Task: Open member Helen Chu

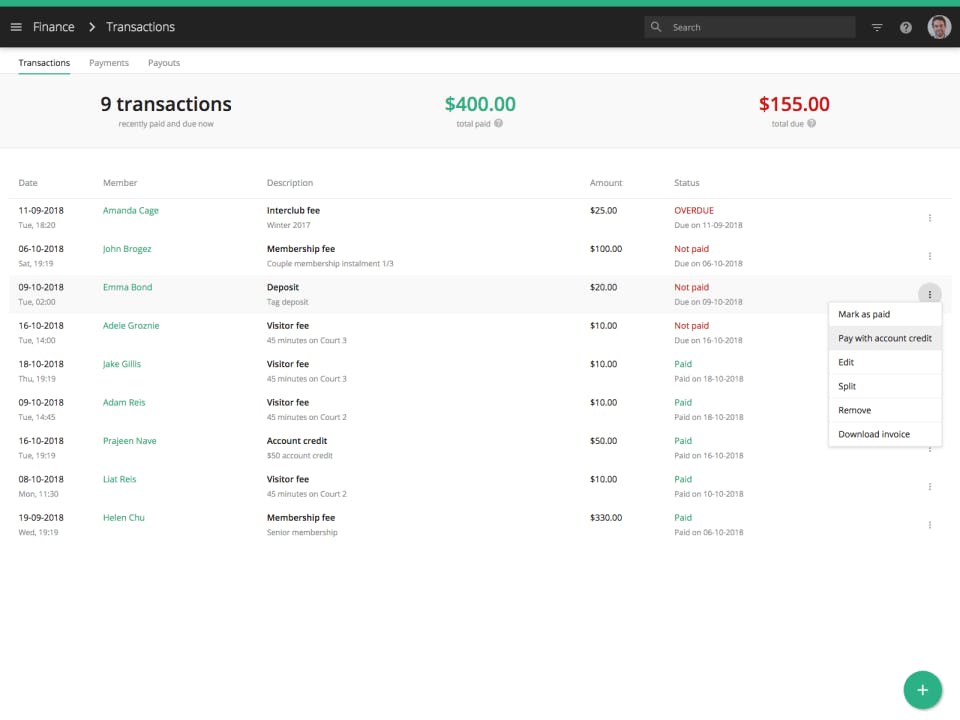Action: [124, 517]
